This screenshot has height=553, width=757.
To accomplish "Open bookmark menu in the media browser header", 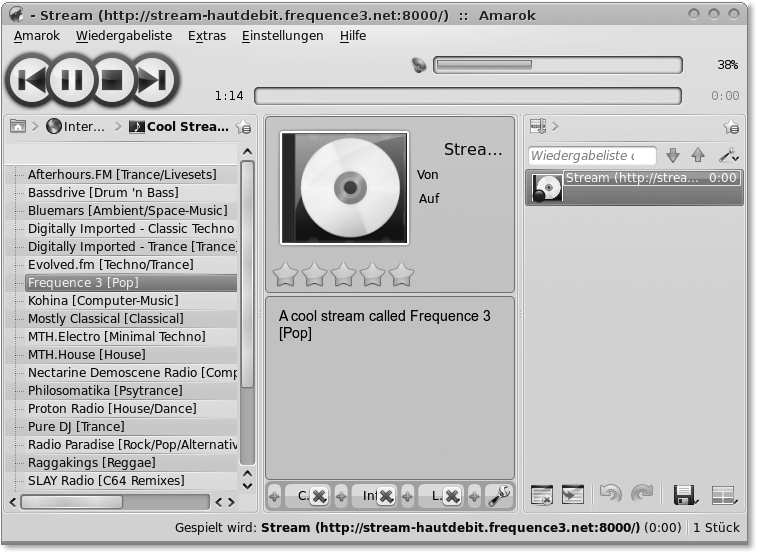I will coord(243,127).
